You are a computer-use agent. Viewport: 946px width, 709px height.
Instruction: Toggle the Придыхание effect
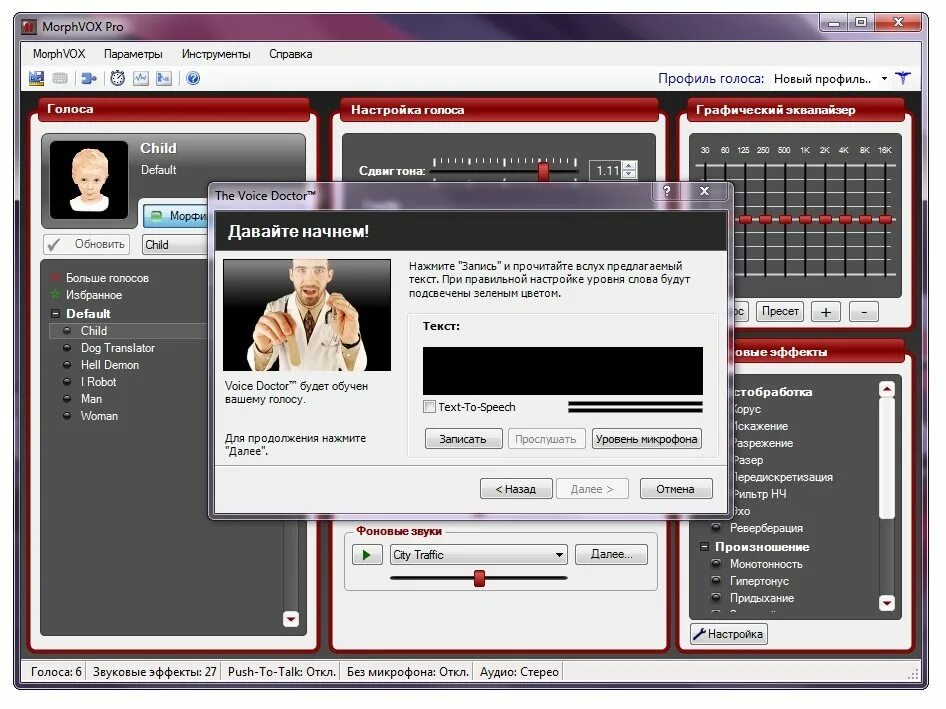pos(716,597)
